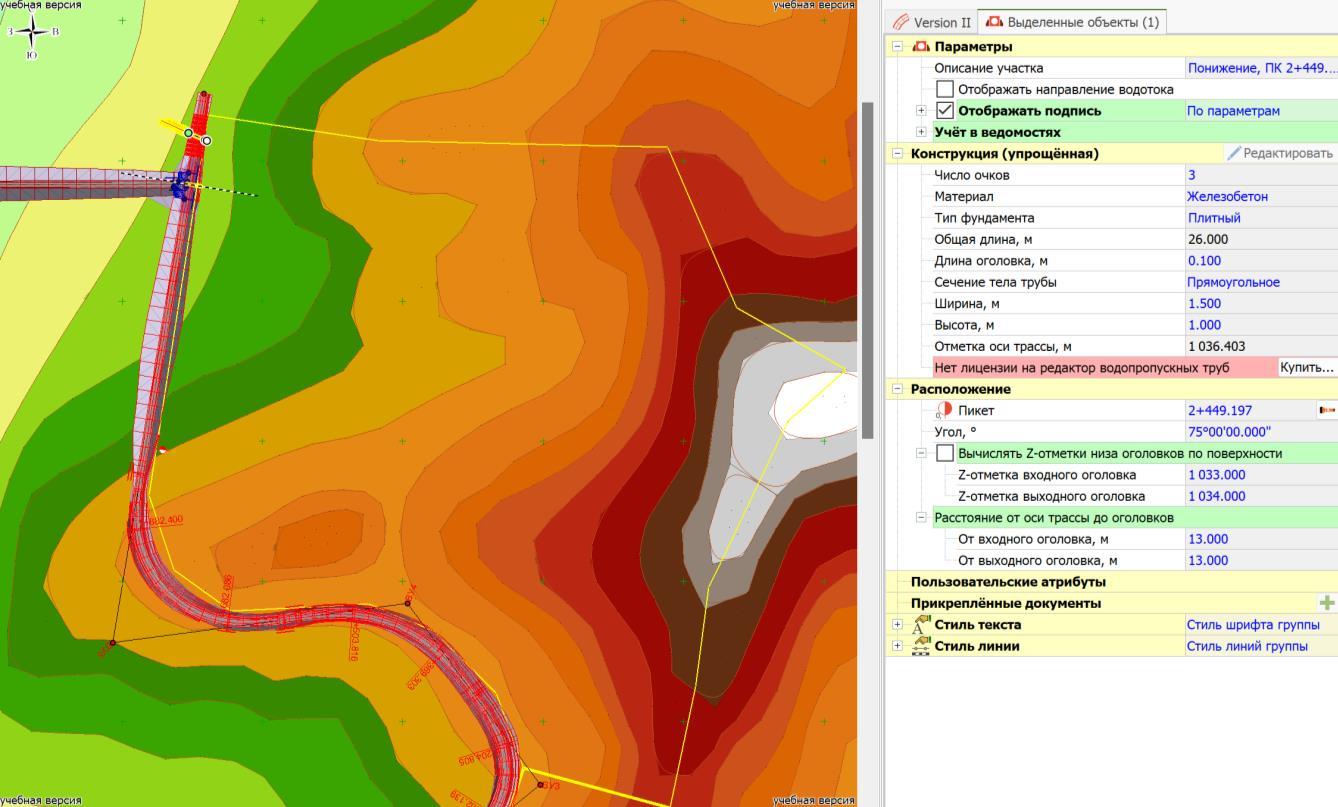Click the Материал property label
Image resolution: width=1338 pixels, height=807 pixels.
[964, 196]
